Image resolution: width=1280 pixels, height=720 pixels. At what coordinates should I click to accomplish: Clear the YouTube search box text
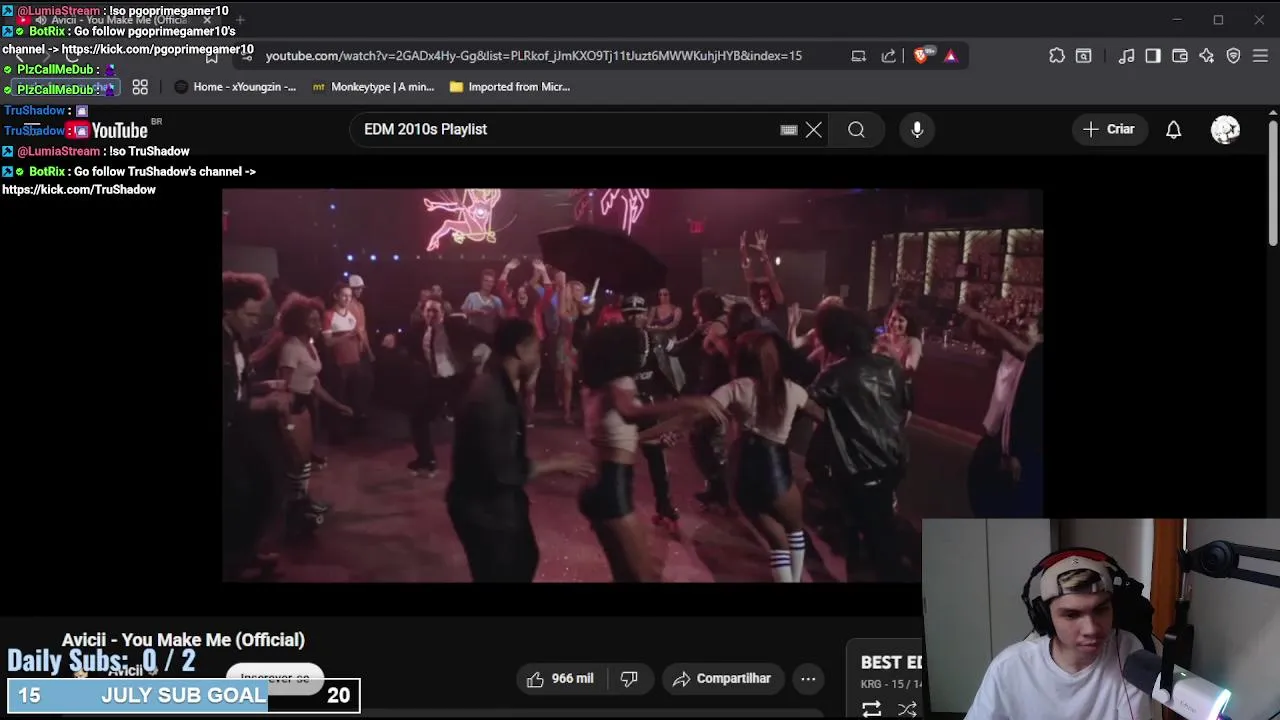coord(814,130)
